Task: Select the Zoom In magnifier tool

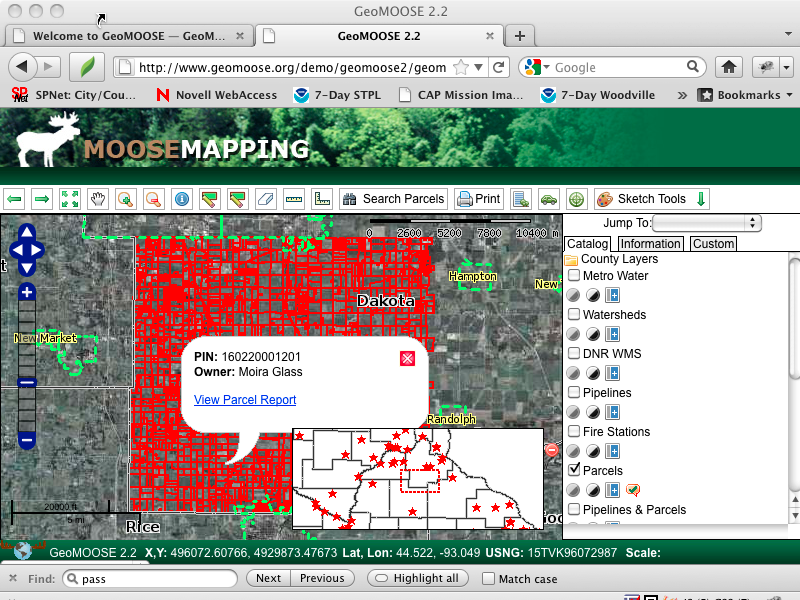Action: point(126,199)
